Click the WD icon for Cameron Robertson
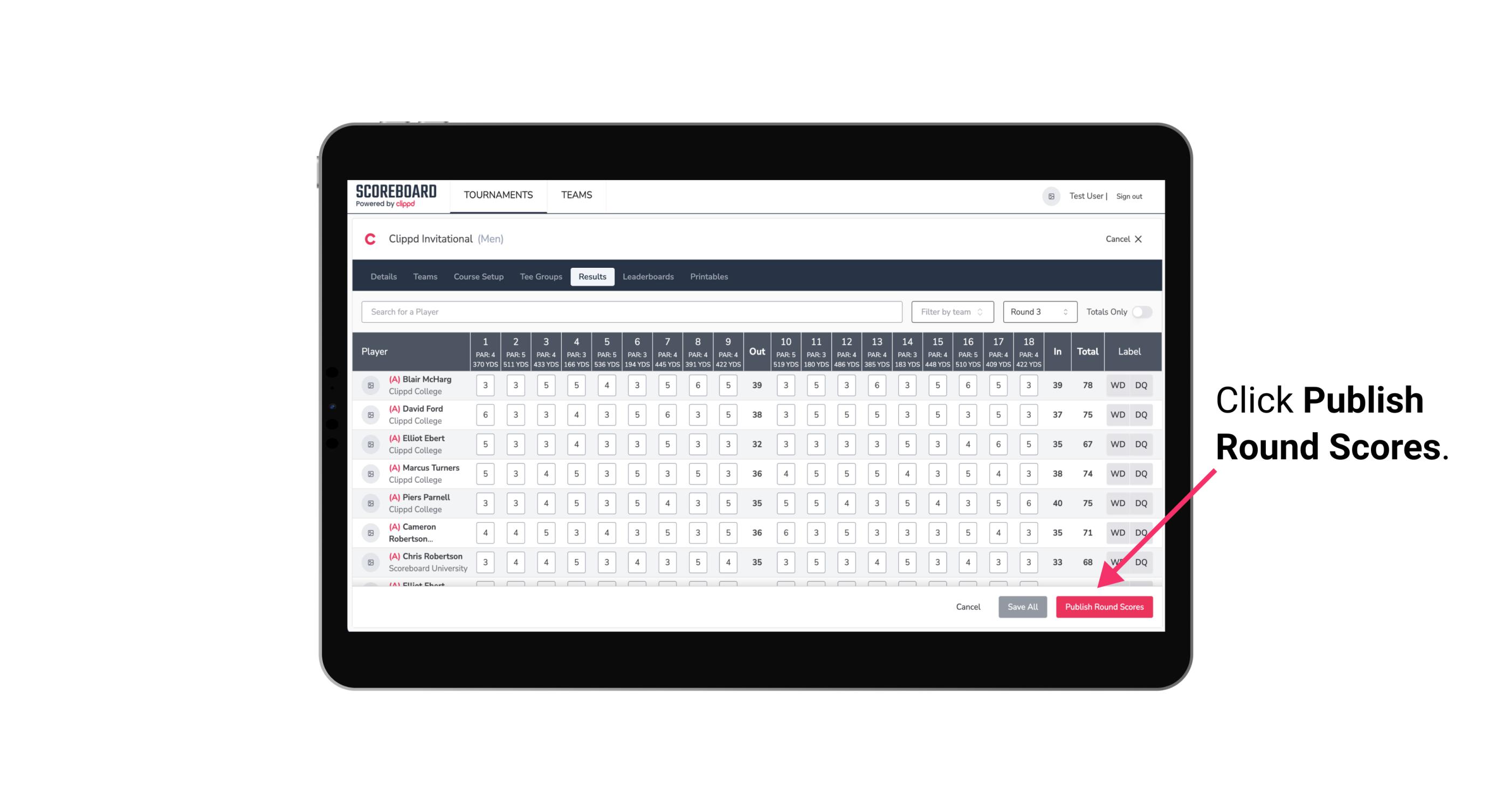This screenshot has height=812, width=1510. coord(1117,532)
